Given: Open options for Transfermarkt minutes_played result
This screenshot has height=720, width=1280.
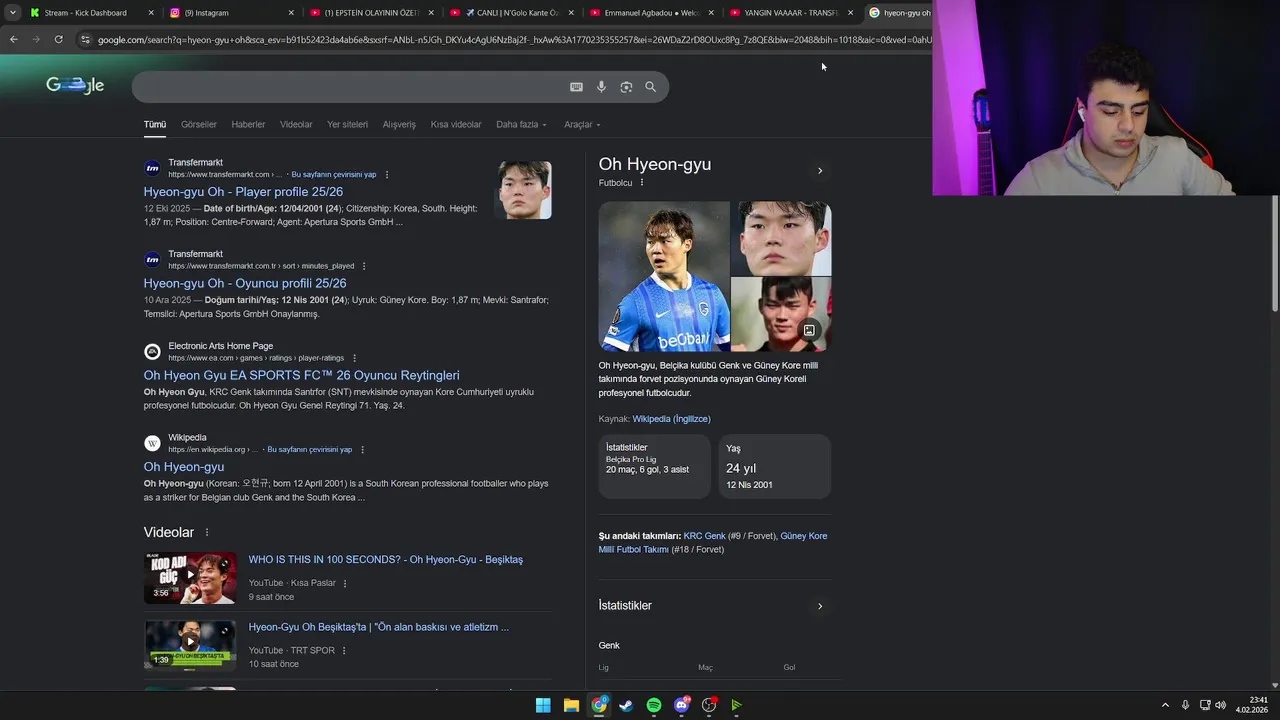Looking at the screenshot, I should pos(364,266).
